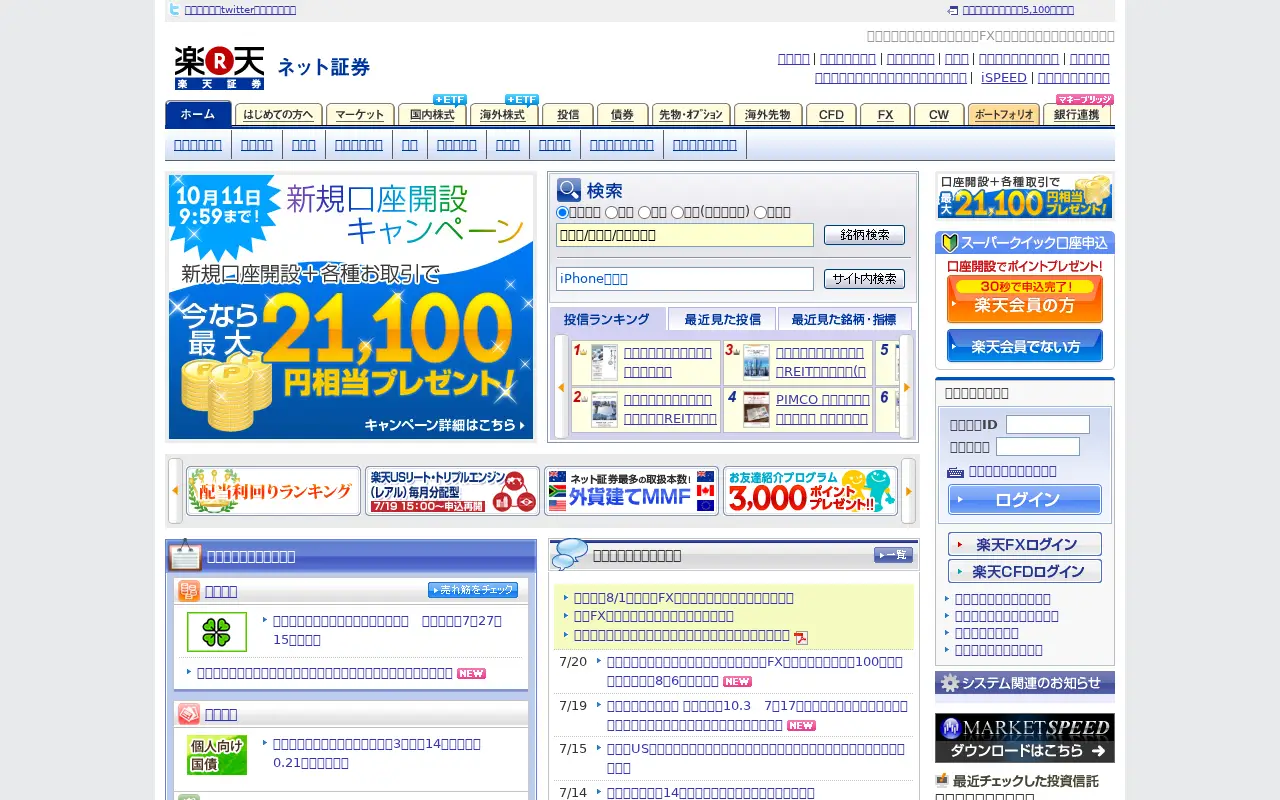Open the 外貨建てMMF banner
The image size is (1280, 800).
coord(631,491)
